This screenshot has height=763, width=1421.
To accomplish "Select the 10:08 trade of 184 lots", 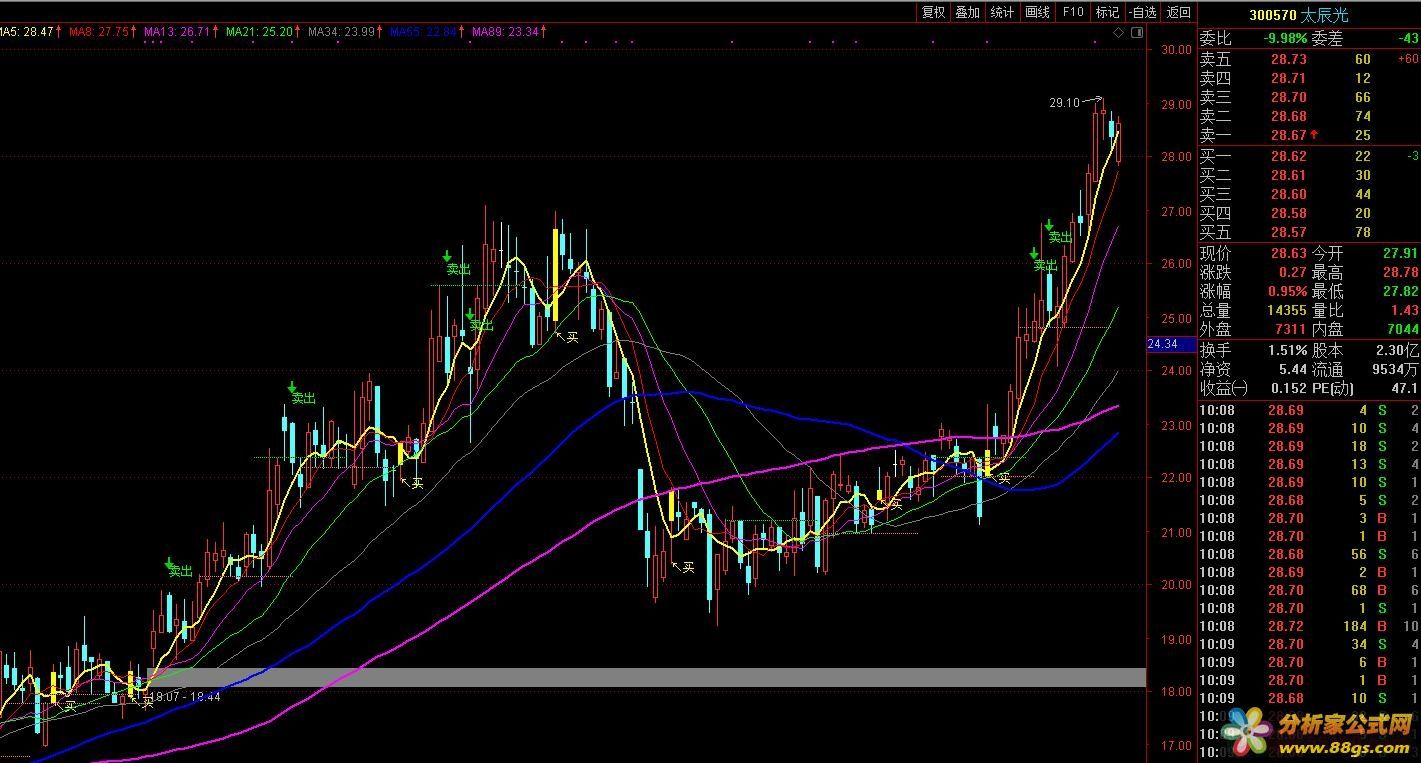I will click(1309, 626).
